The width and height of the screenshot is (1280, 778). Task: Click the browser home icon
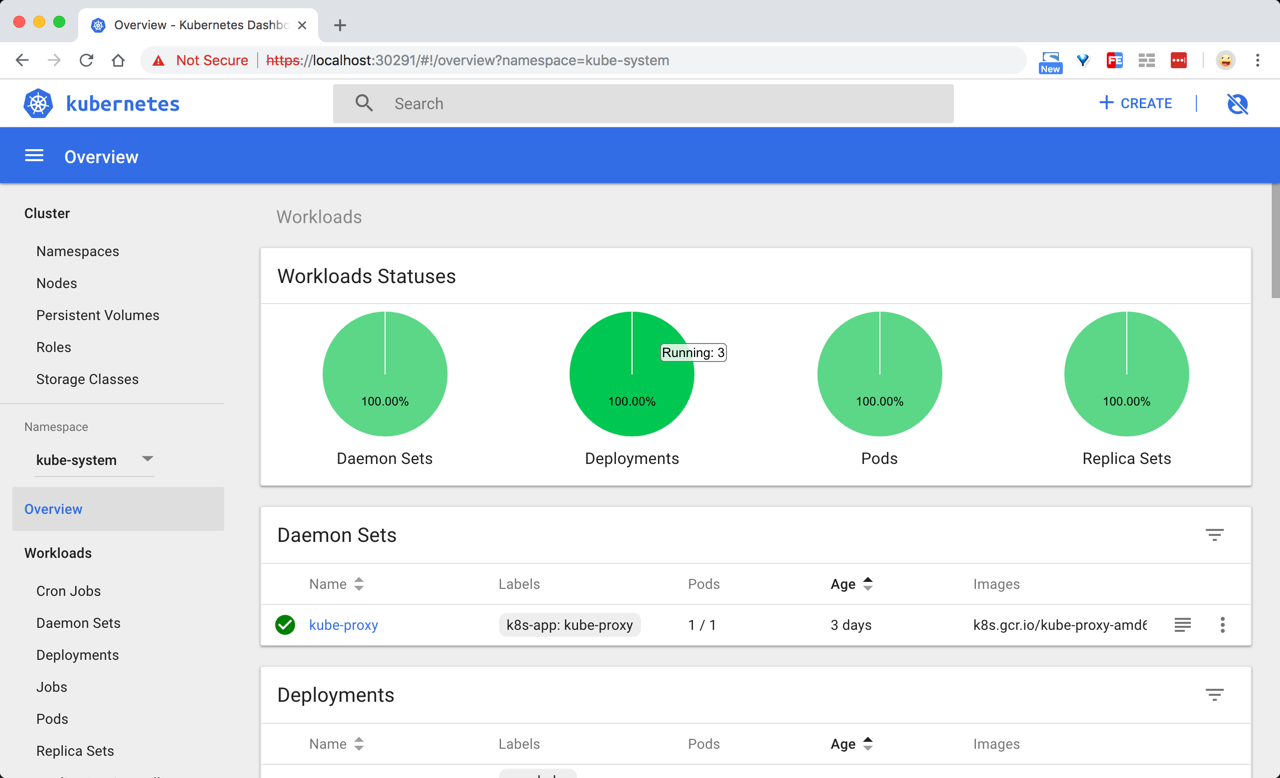point(118,60)
